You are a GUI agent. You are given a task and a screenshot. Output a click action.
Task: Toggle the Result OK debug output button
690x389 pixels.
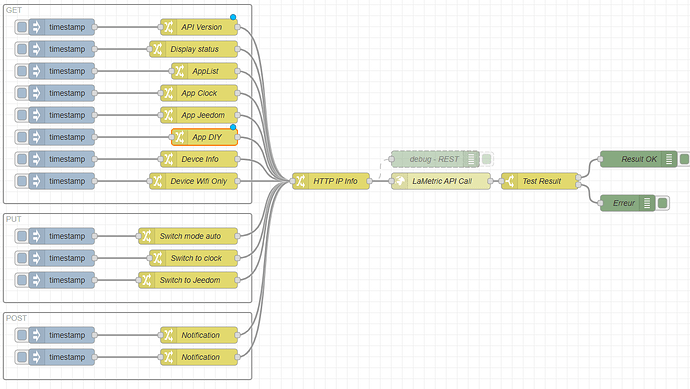pyautogui.click(x=684, y=159)
